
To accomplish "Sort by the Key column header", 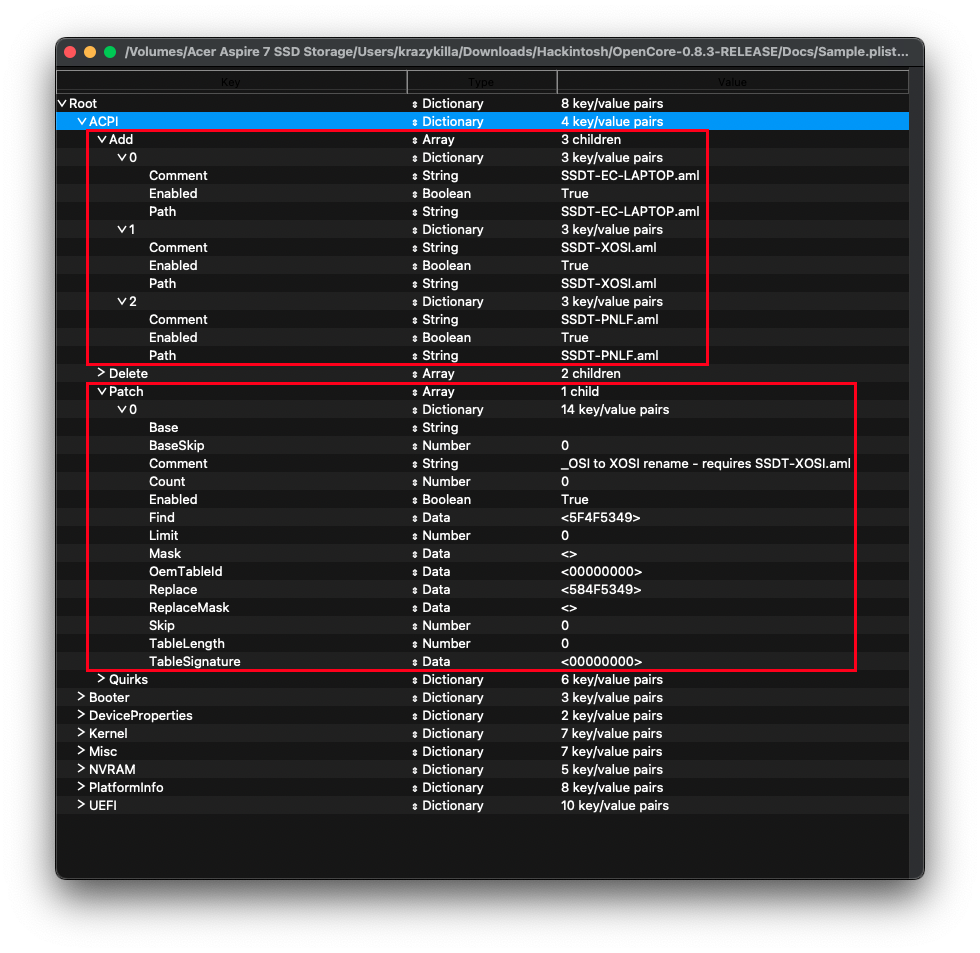I will [x=231, y=82].
